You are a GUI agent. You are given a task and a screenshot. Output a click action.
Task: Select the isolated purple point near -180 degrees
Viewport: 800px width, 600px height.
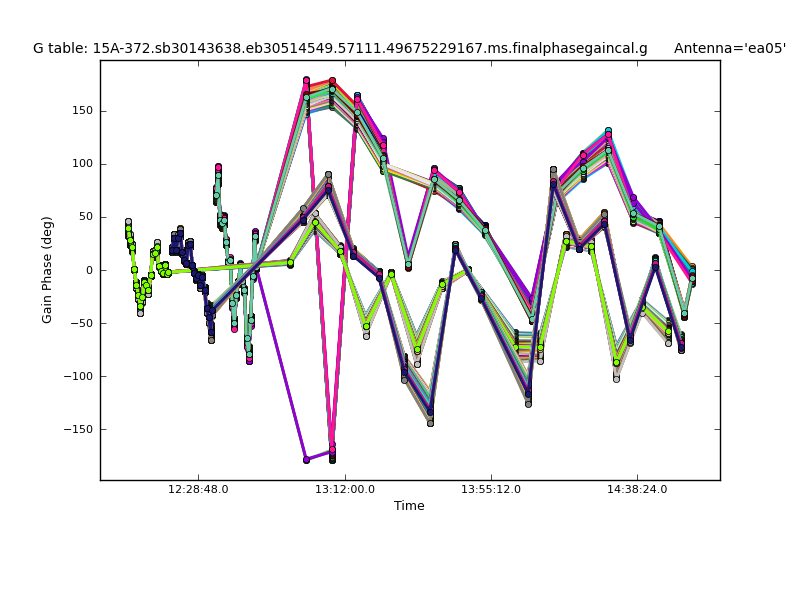pos(306,460)
